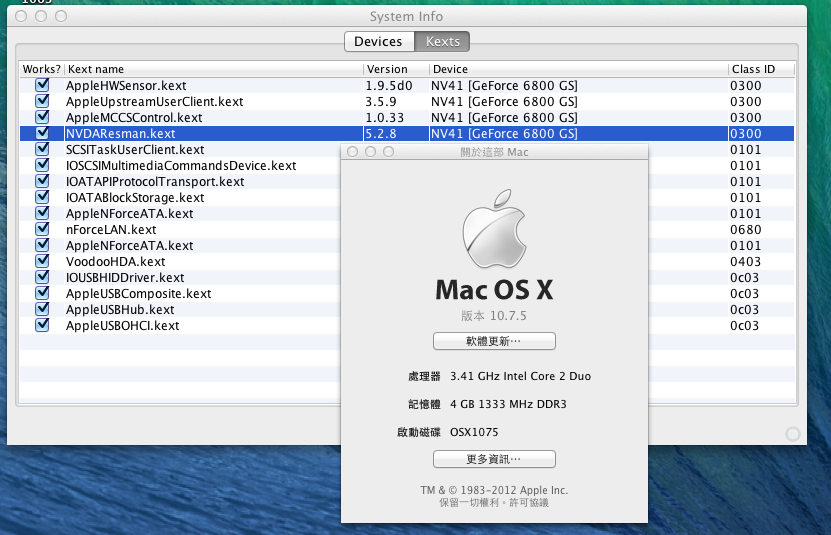The height and width of the screenshot is (535, 831).
Task: Select the IOATAPIProtocolTransport.kext row name
Action: (155, 182)
